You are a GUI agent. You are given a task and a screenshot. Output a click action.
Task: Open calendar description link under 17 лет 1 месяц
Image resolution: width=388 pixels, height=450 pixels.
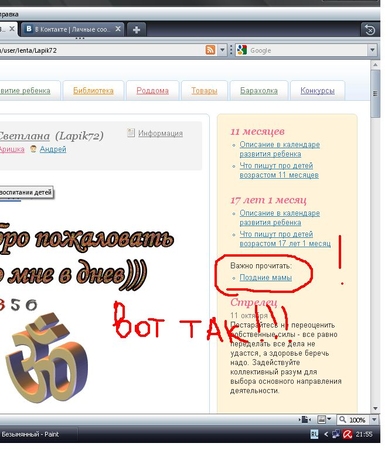pos(280,217)
